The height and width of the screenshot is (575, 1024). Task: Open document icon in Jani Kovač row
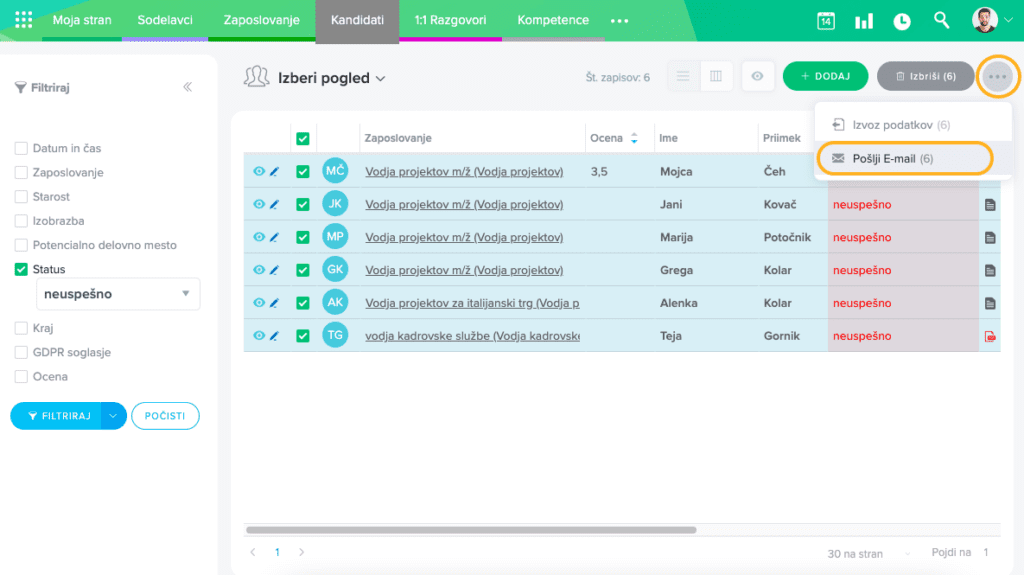point(990,205)
